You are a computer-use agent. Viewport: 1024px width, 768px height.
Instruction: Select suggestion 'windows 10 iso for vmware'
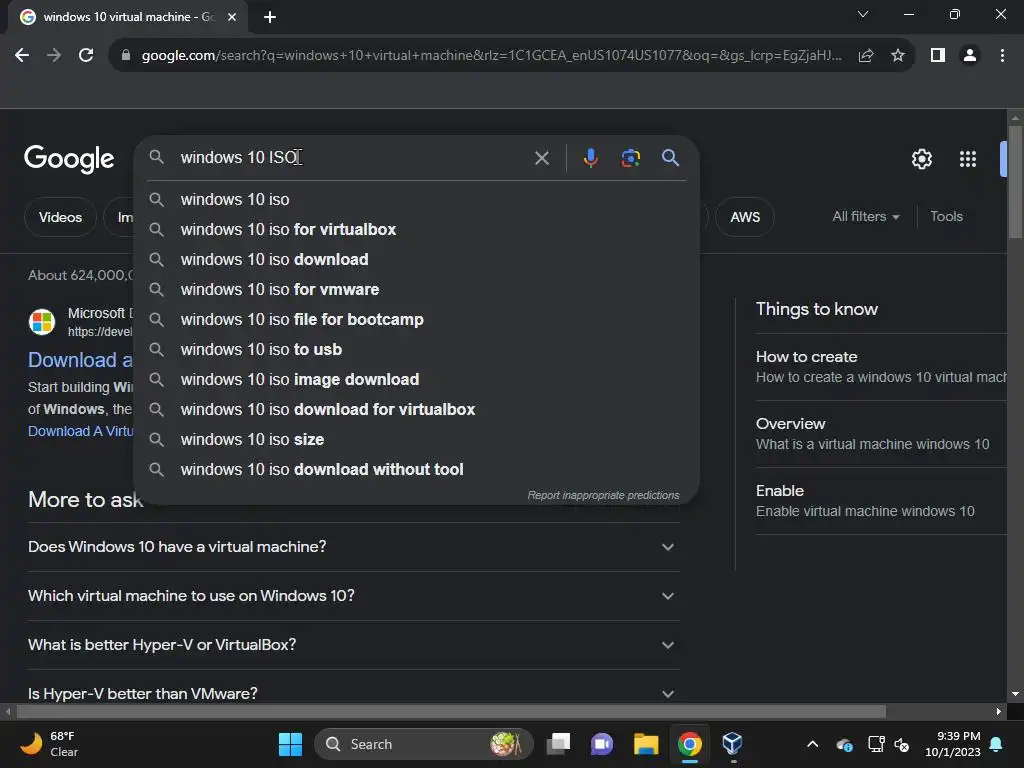pyautogui.click(x=416, y=289)
